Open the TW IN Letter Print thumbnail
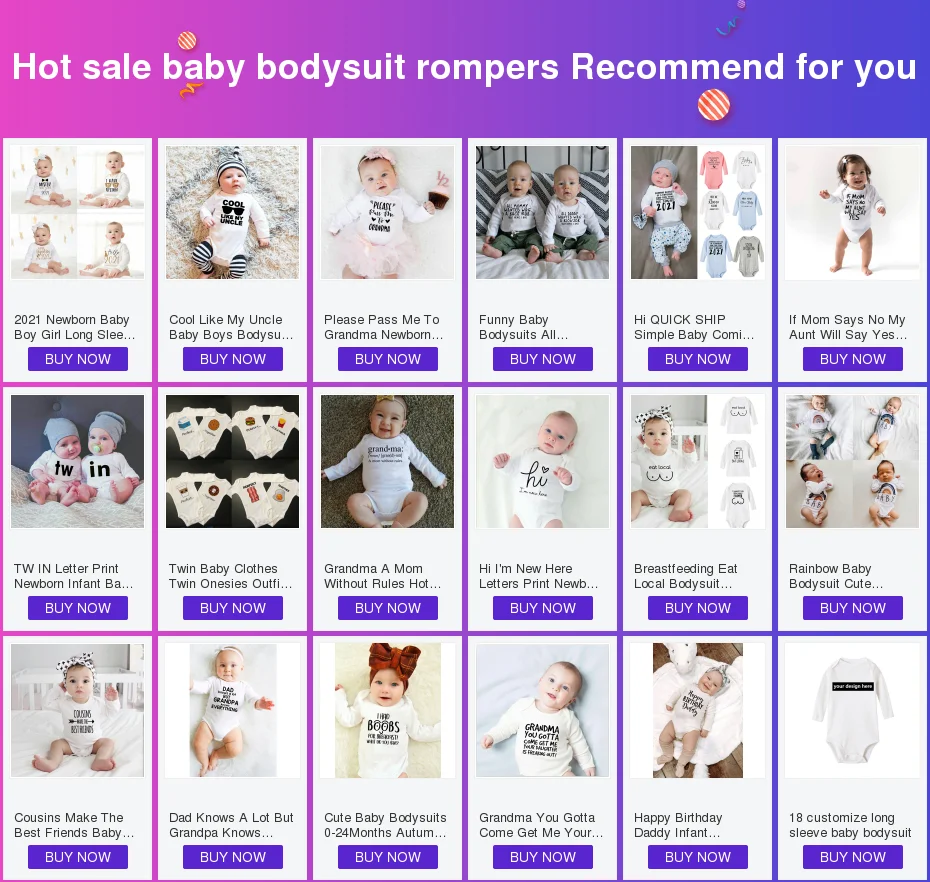930x882 pixels. (78, 461)
